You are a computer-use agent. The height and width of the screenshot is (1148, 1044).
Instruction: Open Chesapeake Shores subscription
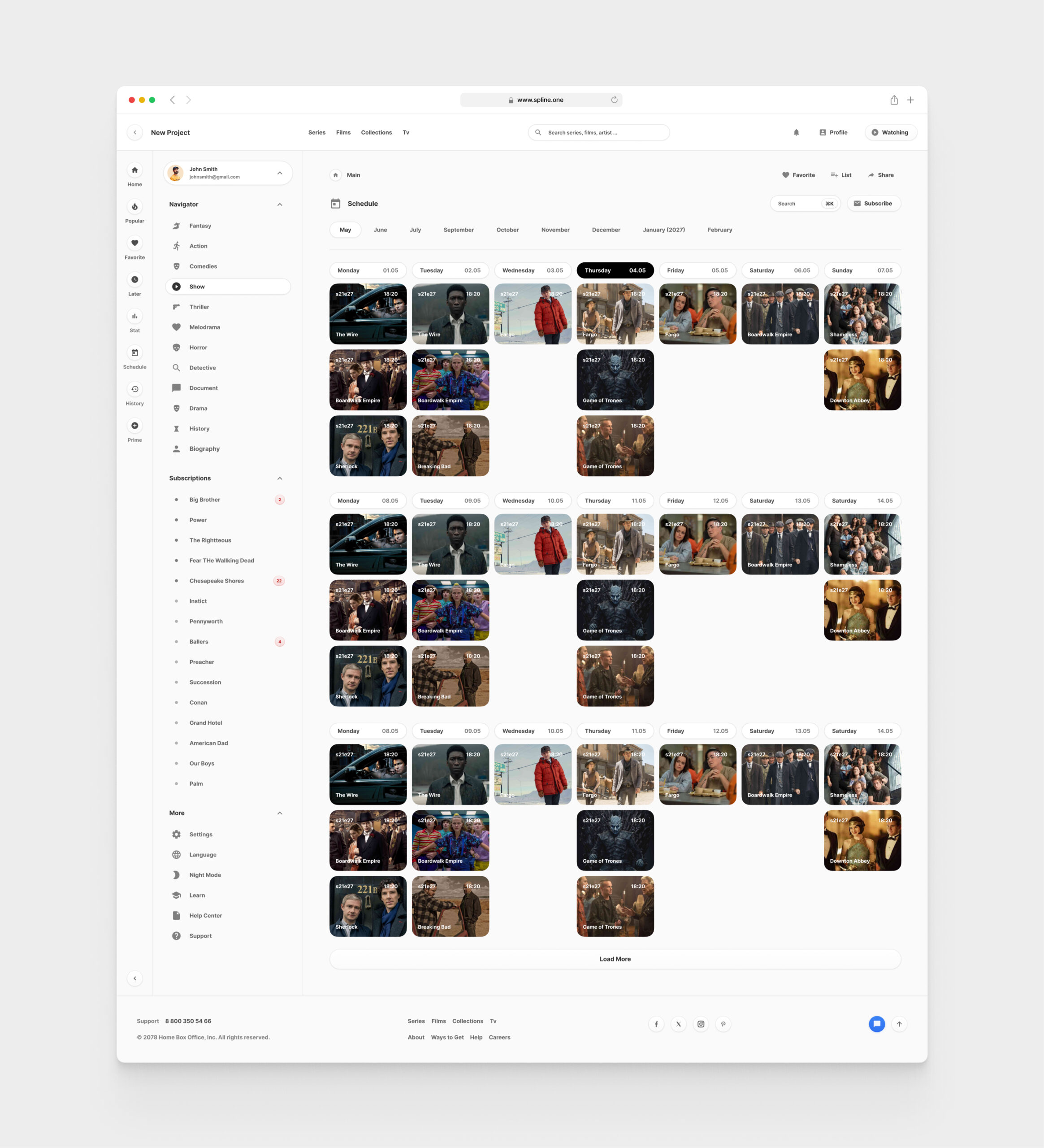tap(228, 581)
